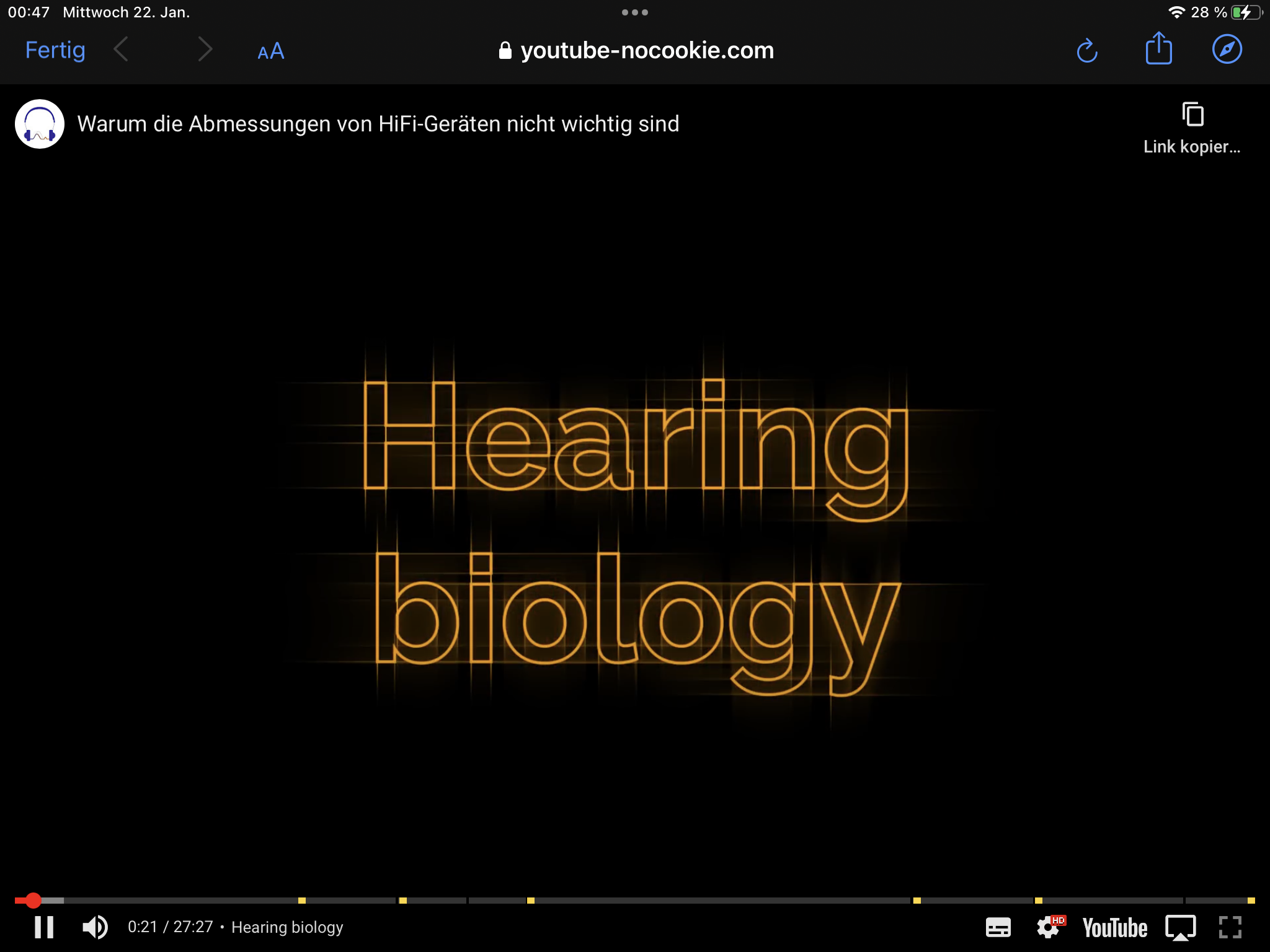Tap the youtube-nocookie.com address field
The height and width of the screenshot is (952, 1270).
click(636, 50)
